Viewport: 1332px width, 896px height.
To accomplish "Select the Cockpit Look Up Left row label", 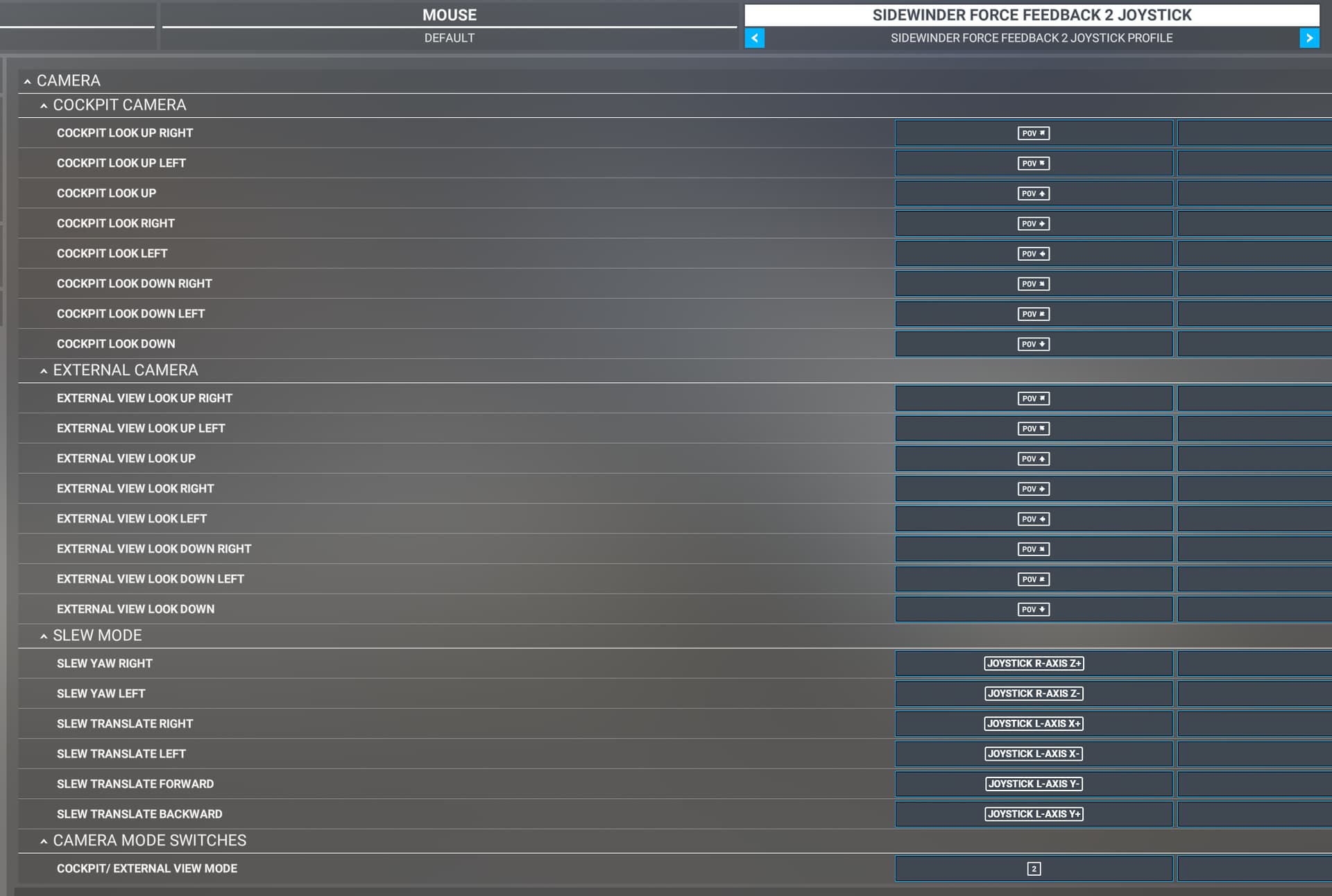I will point(121,163).
